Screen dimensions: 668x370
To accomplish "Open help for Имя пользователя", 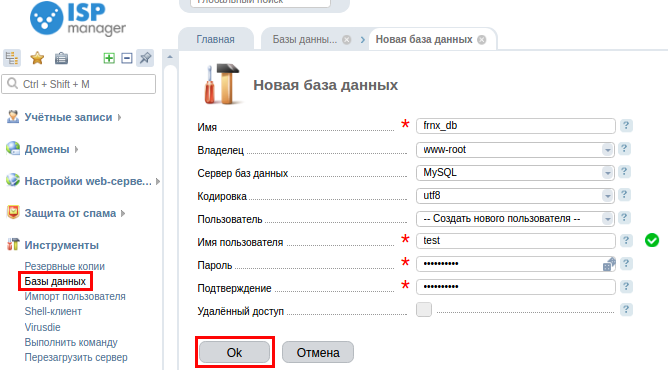I will click(626, 241).
